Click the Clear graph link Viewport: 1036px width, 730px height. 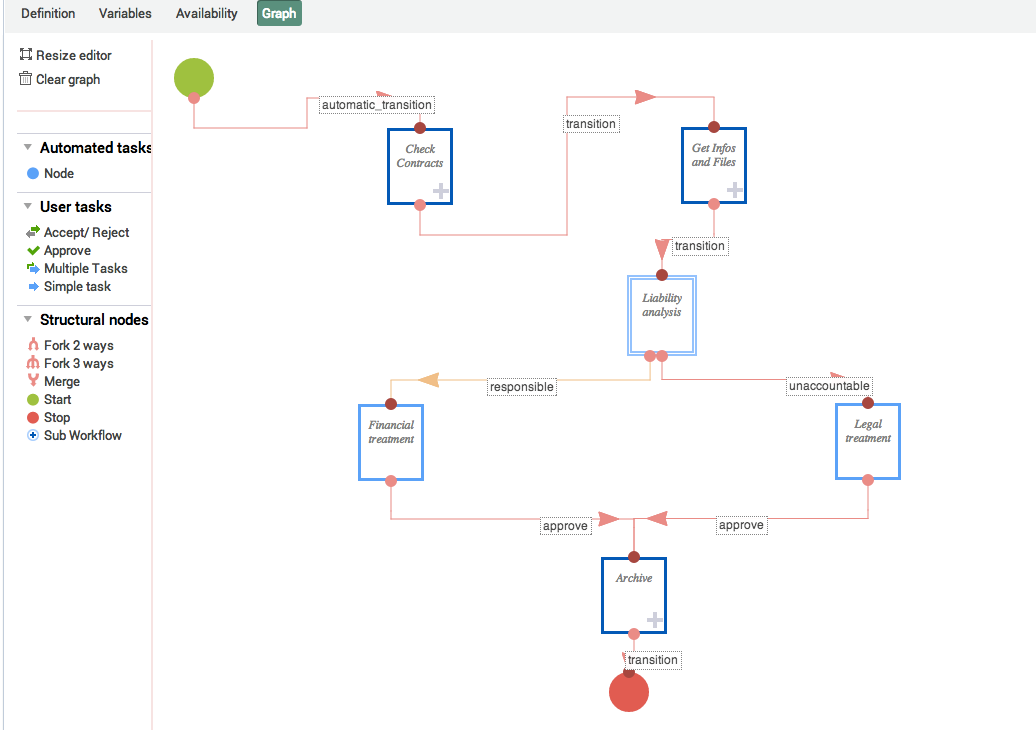click(x=68, y=79)
